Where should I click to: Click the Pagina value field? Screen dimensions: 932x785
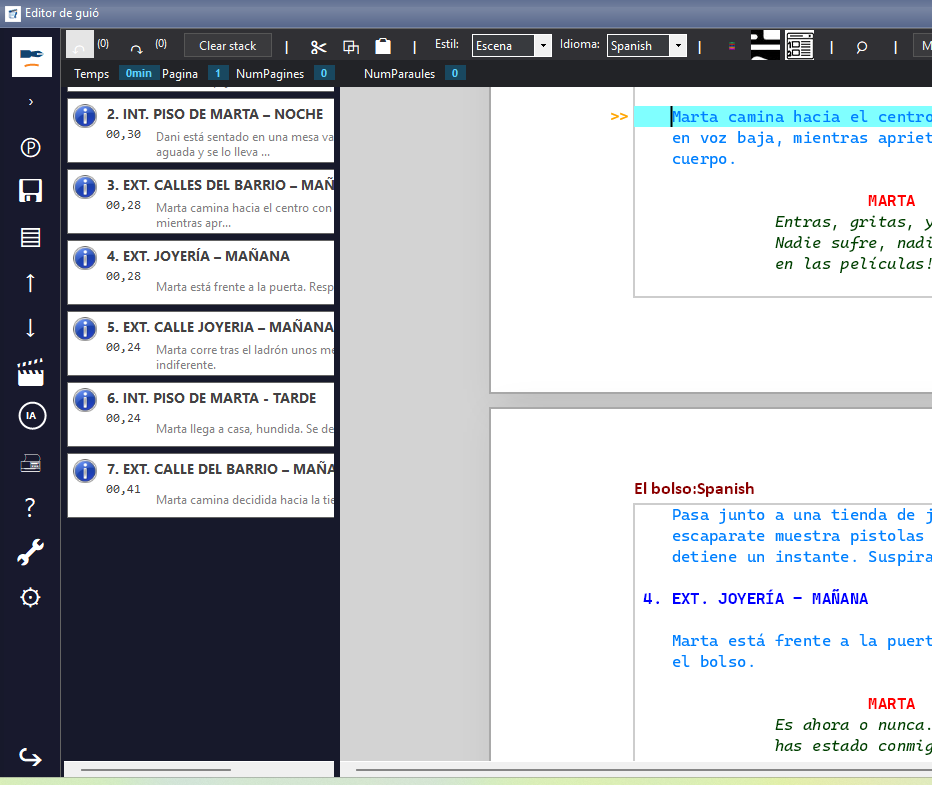[218, 73]
